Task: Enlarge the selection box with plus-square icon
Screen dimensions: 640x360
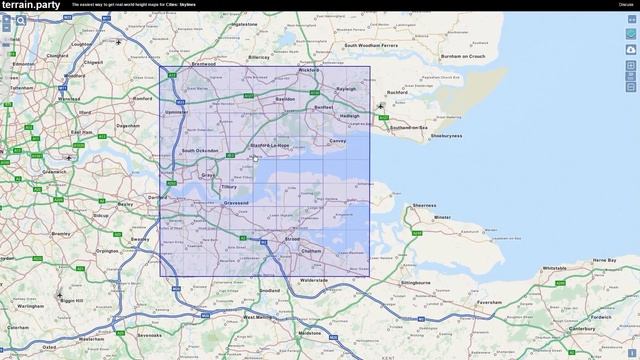Action: [631, 65]
